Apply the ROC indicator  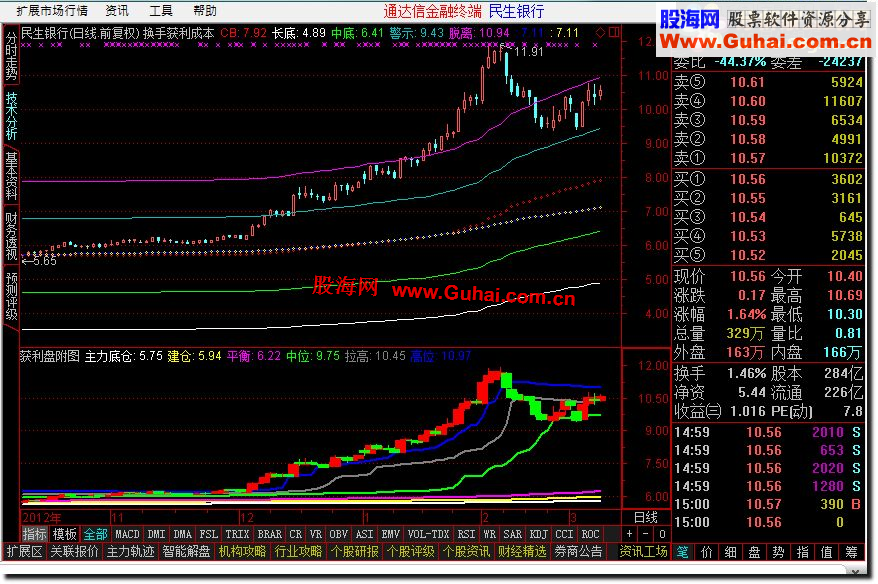tap(590, 534)
